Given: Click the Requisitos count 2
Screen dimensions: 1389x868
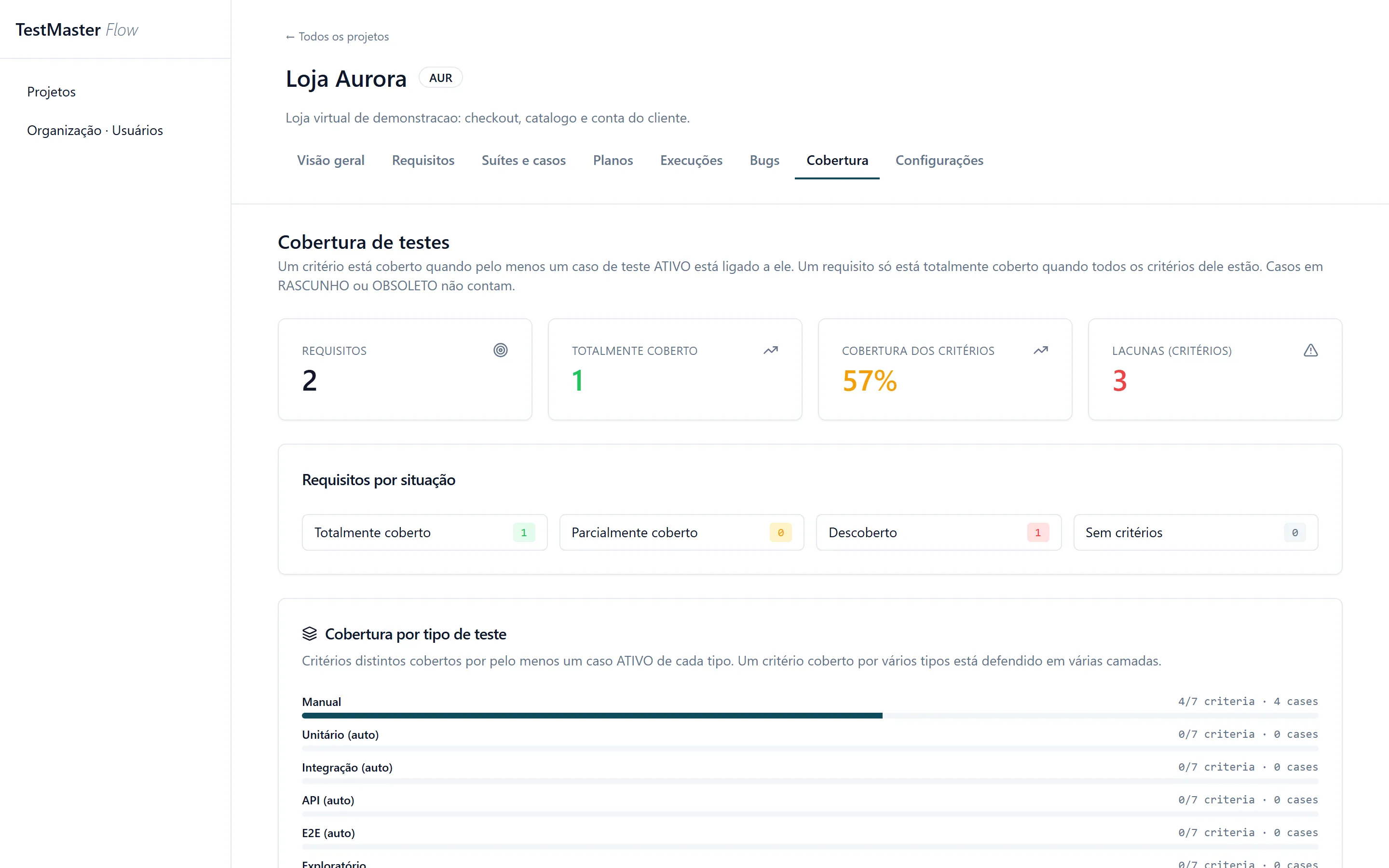Looking at the screenshot, I should tap(309, 381).
